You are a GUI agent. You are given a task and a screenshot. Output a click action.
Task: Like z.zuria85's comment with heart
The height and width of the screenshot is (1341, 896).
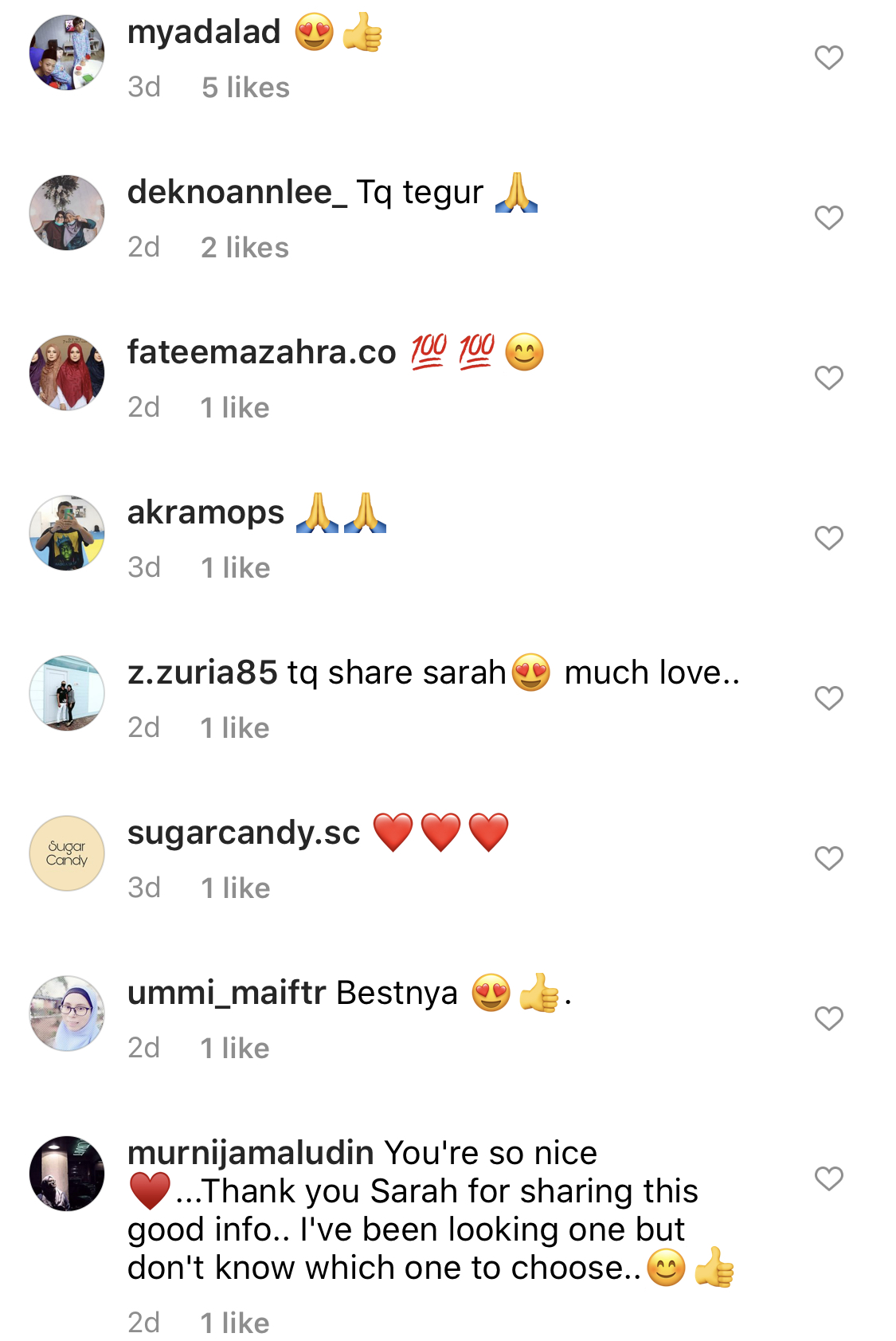828,698
